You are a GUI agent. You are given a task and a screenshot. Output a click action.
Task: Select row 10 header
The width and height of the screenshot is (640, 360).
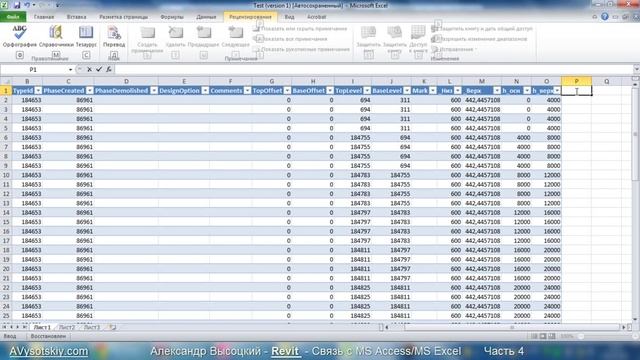tap(6, 175)
